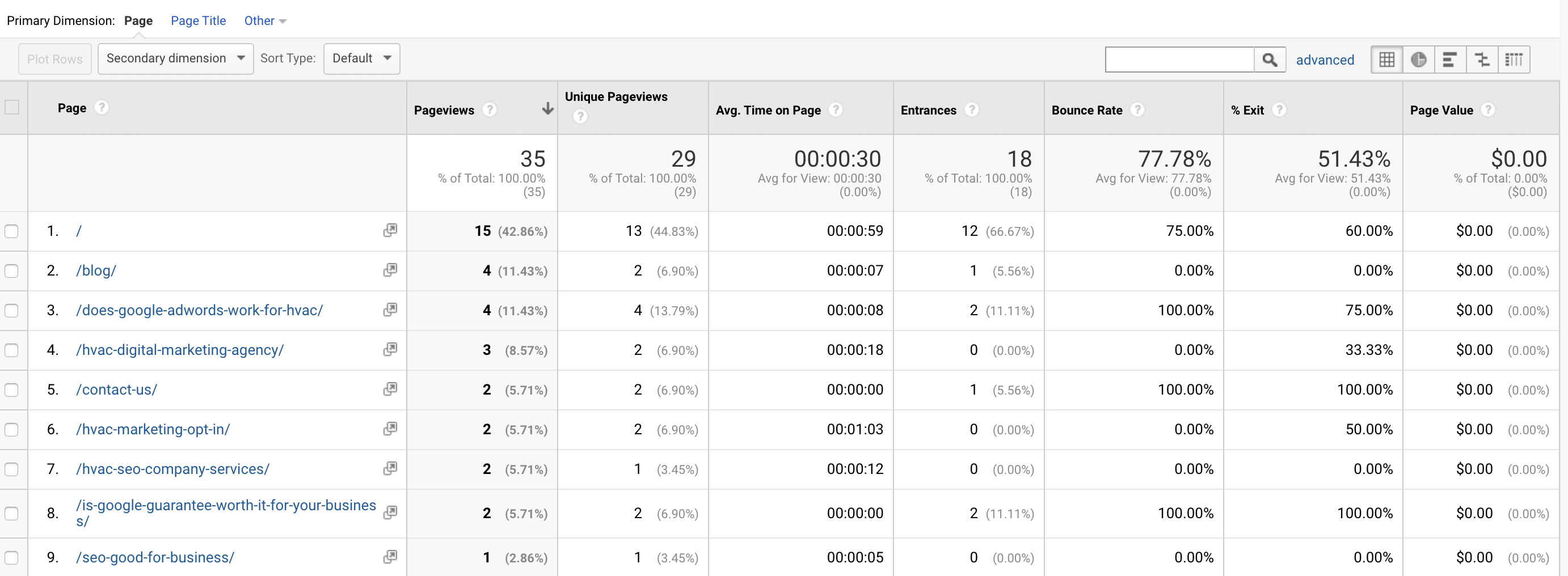This screenshot has height=576, width=1568.
Task: Open /hvac-marketing-opt-in/ external link icon
Action: click(x=390, y=429)
